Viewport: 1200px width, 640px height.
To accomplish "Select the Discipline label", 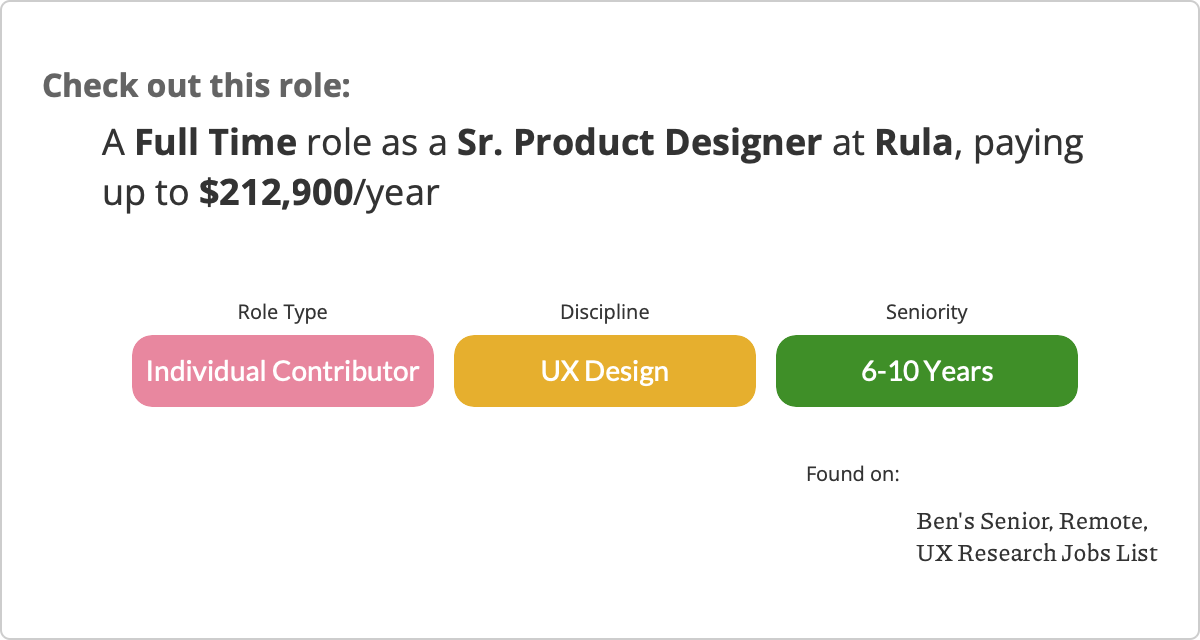I will 604,312.
